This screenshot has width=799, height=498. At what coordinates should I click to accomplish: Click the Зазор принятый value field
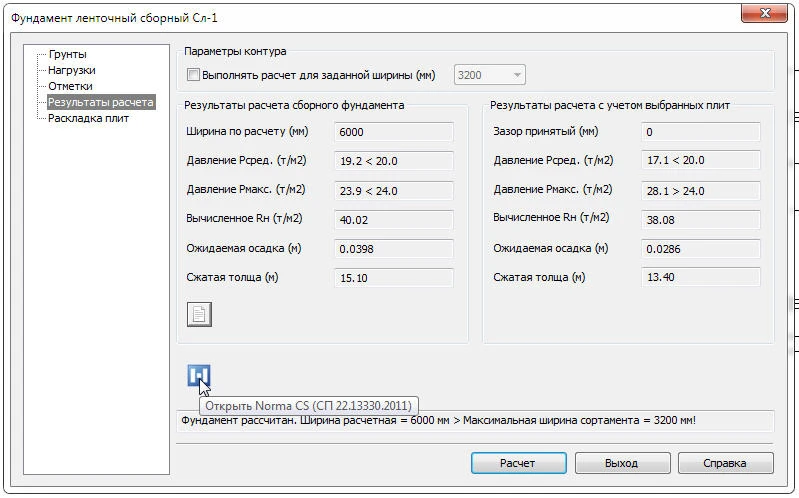[x=700, y=132]
